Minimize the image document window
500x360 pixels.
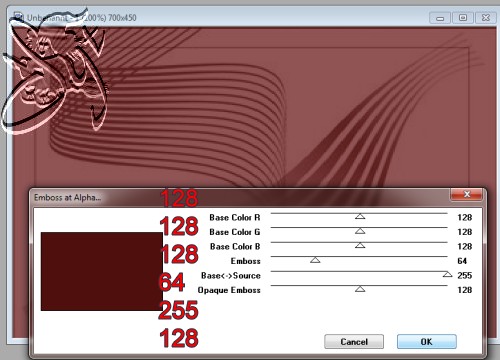[x=440, y=18]
